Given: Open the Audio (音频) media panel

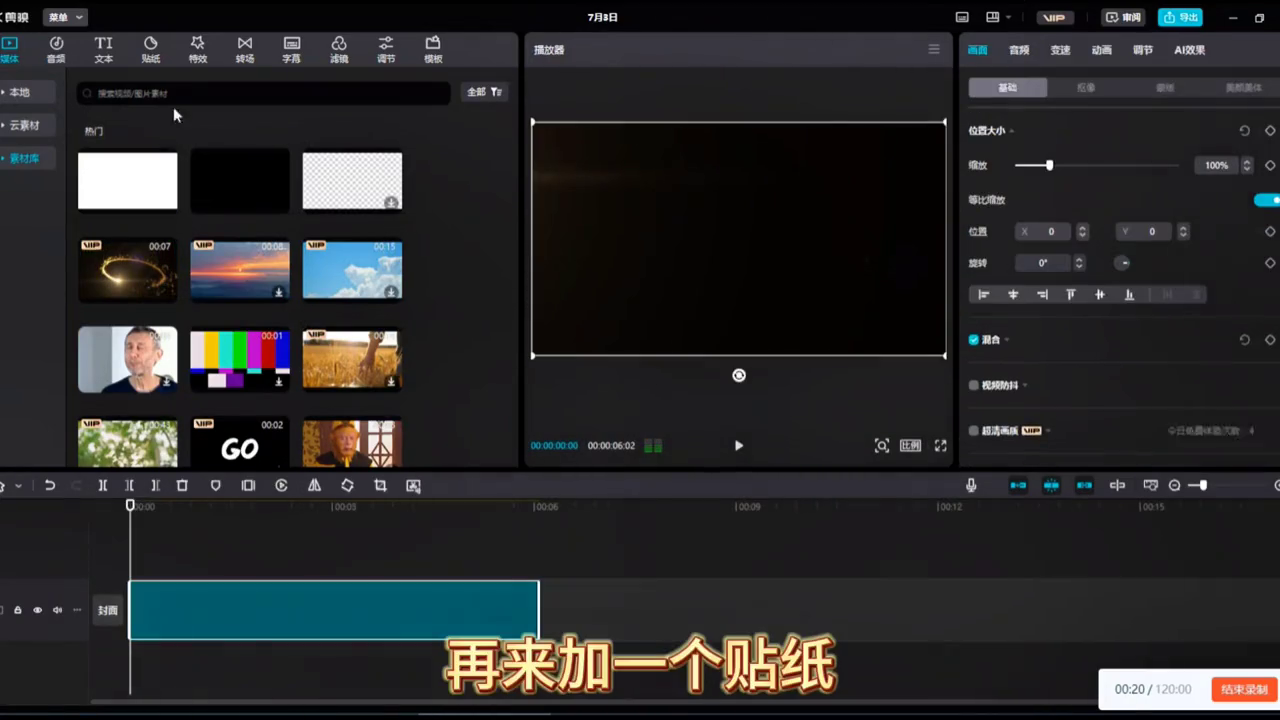Looking at the screenshot, I should 56,50.
